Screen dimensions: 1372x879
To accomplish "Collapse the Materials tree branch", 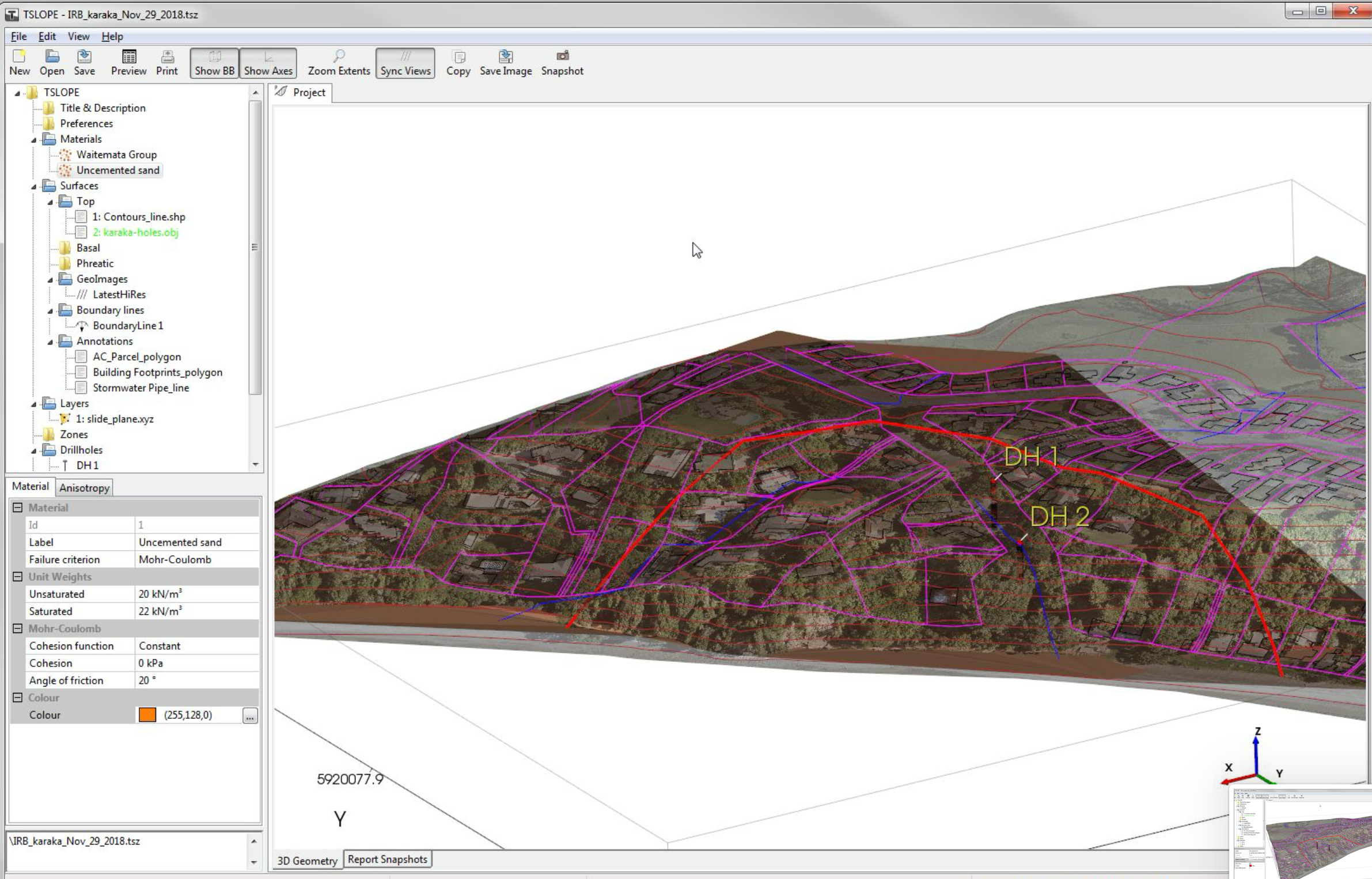I will pos(35,139).
